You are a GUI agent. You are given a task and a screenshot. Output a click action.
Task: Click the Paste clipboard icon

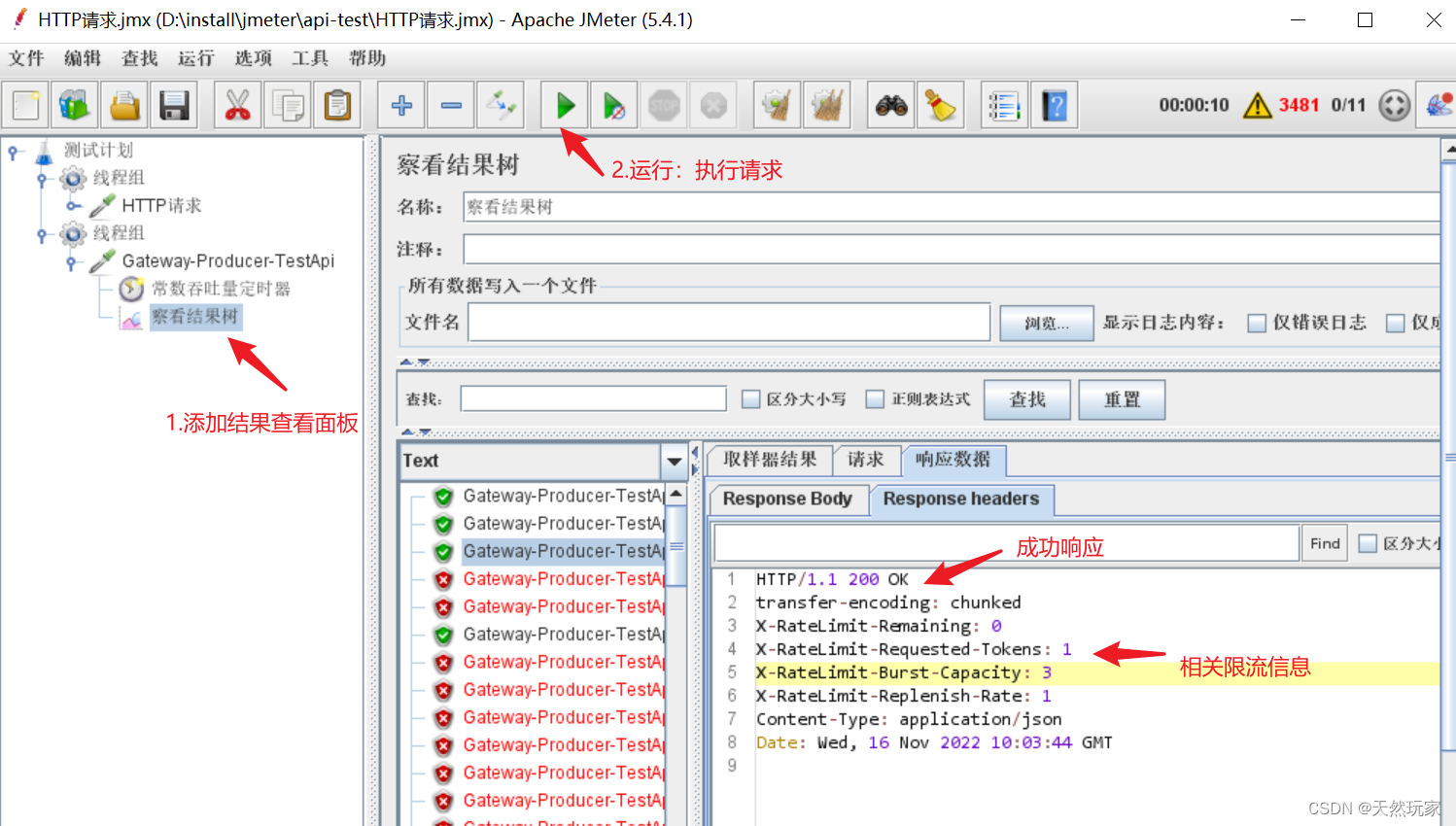[x=337, y=105]
